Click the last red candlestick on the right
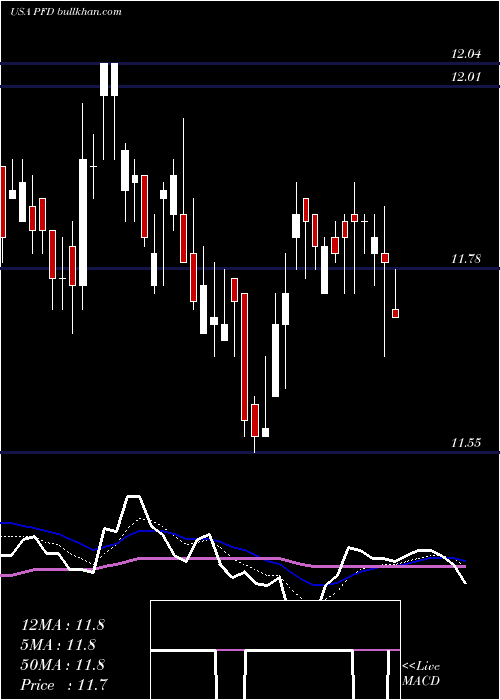 396,313
